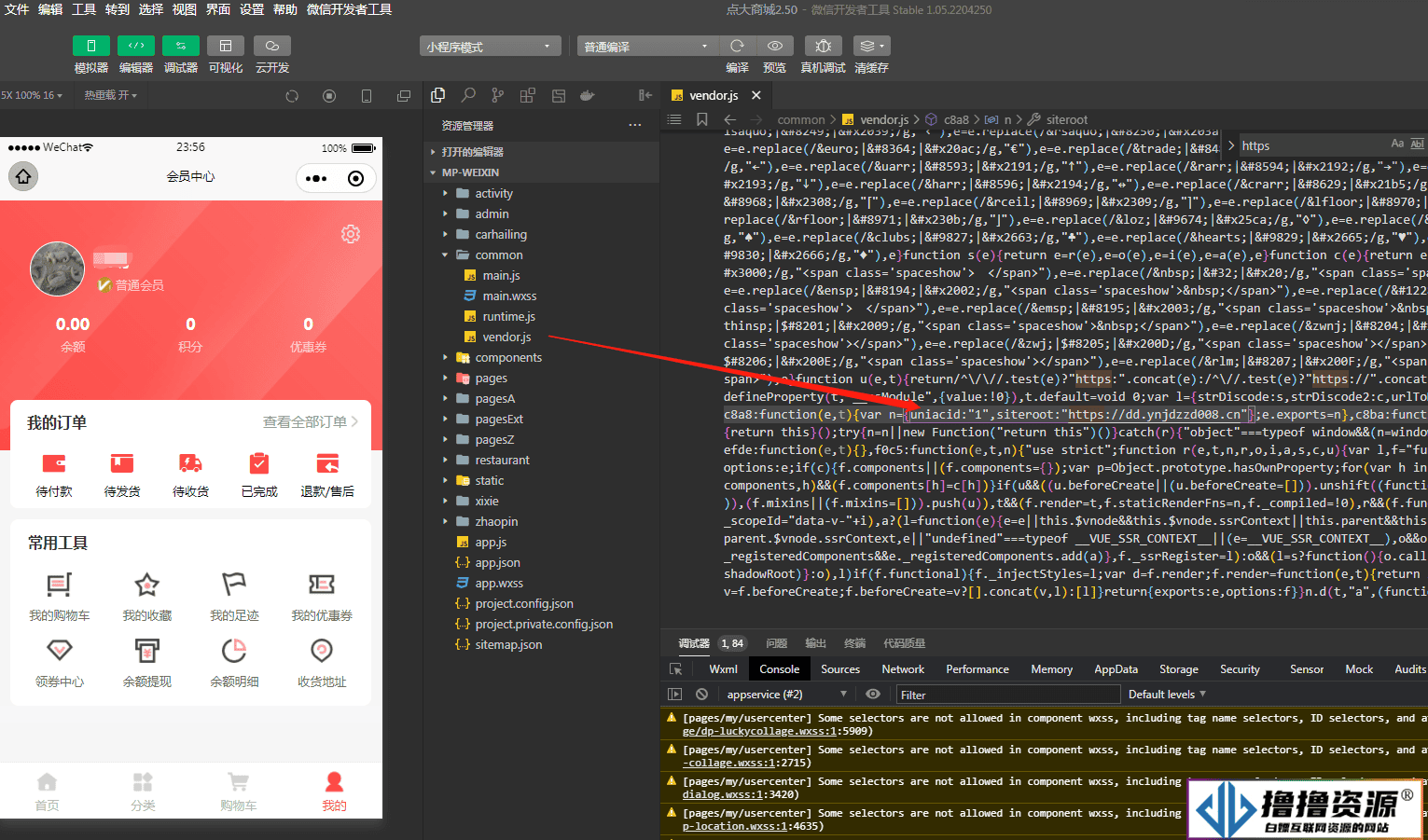
Task: Open the search icon in sidebar
Action: (x=468, y=95)
